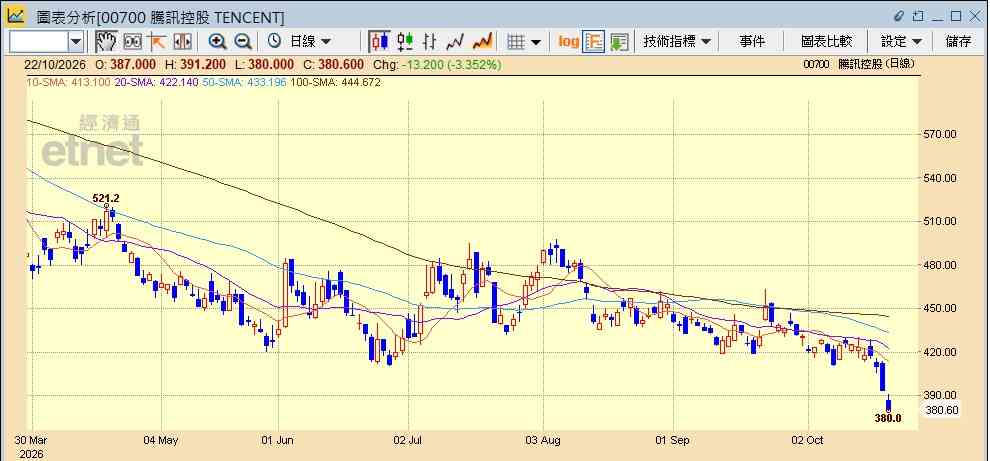
Task: Toggle the log scale button
Action: (x=568, y=42)
